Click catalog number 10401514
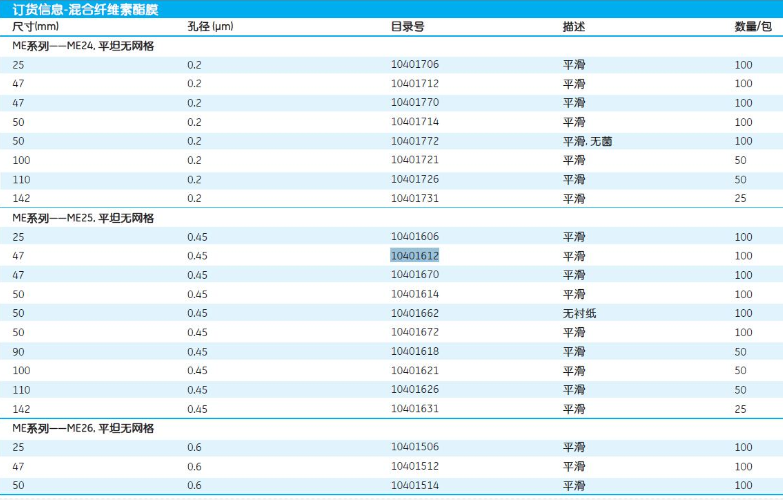The width and height of the screenshot is (783, 500). pyautogui.click(x=414, y=485)
